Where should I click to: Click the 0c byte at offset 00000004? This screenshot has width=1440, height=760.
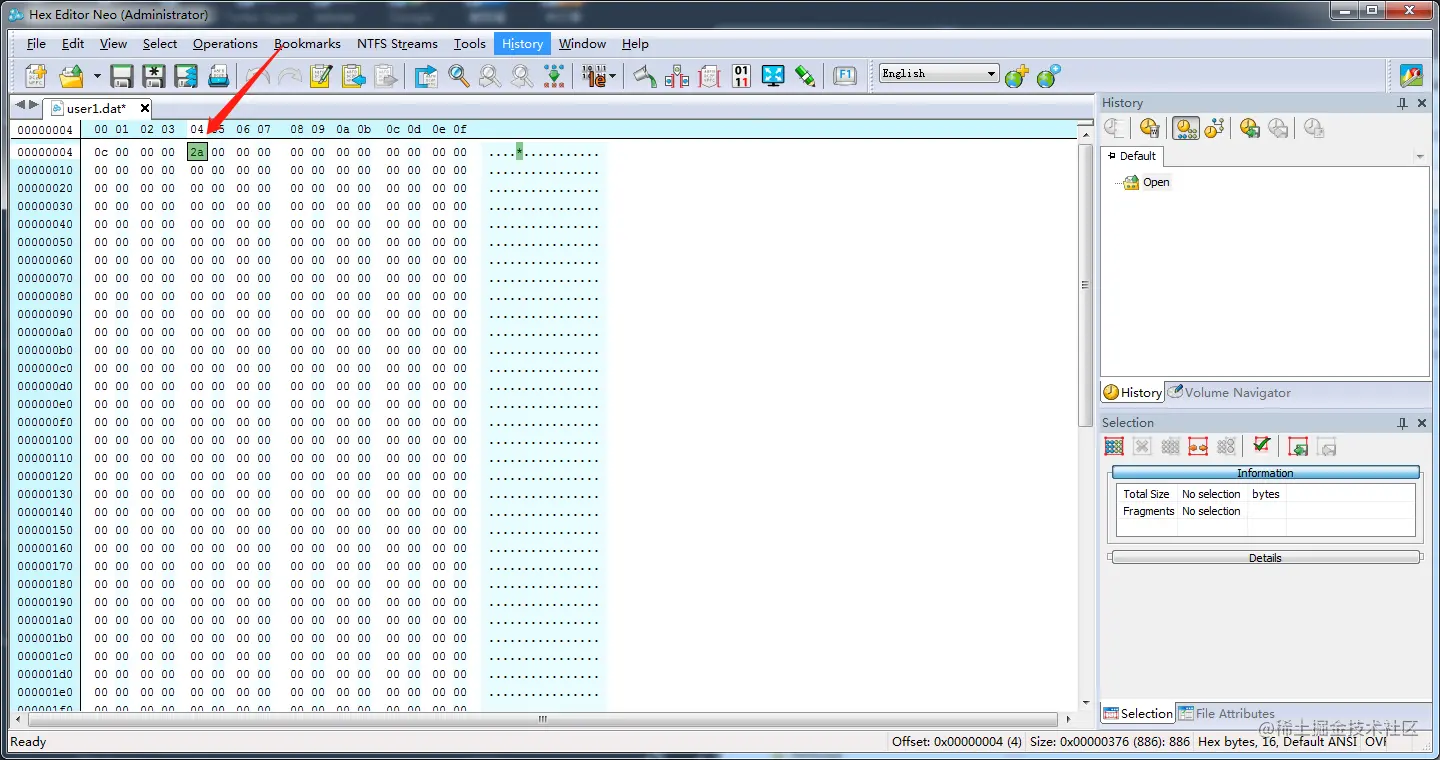101,152
